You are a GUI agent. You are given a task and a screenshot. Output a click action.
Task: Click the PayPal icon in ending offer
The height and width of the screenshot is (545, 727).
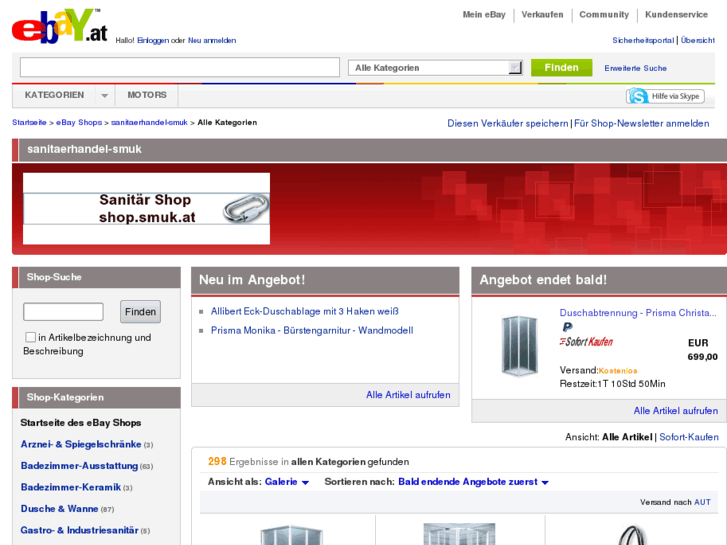[x=567, y=327]
